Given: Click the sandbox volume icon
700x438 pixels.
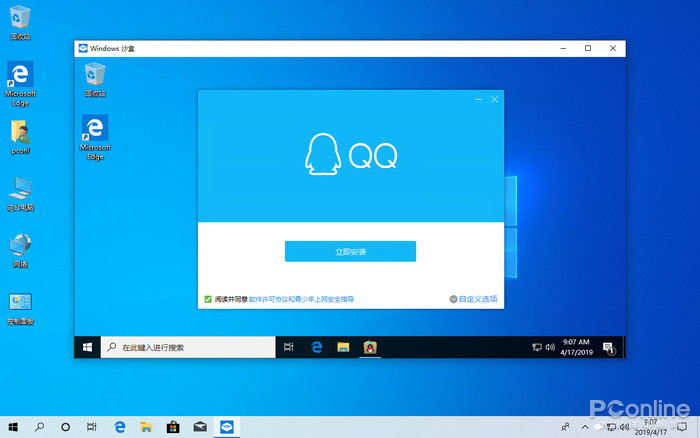Looking at the screenshot, I should (550, 348).
